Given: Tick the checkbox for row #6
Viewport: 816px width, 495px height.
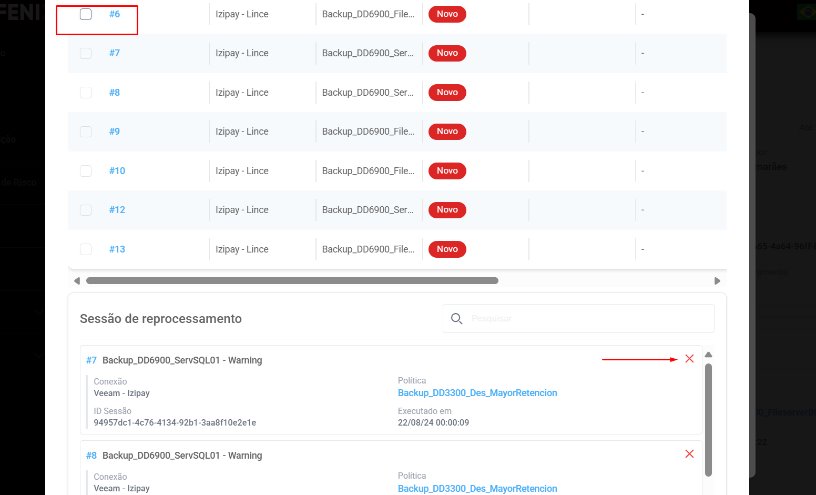Looking at the screenshot, I should point(86,14).
